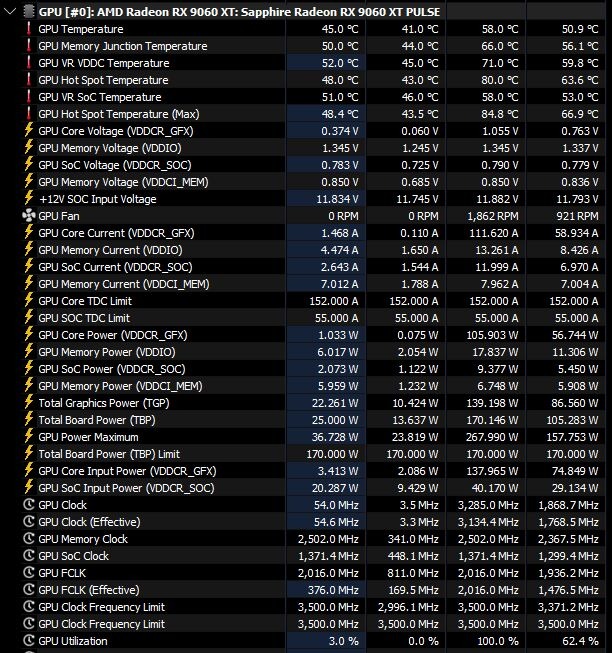Click maximum GPU Clock value 3,285.0 MHz

488,505
